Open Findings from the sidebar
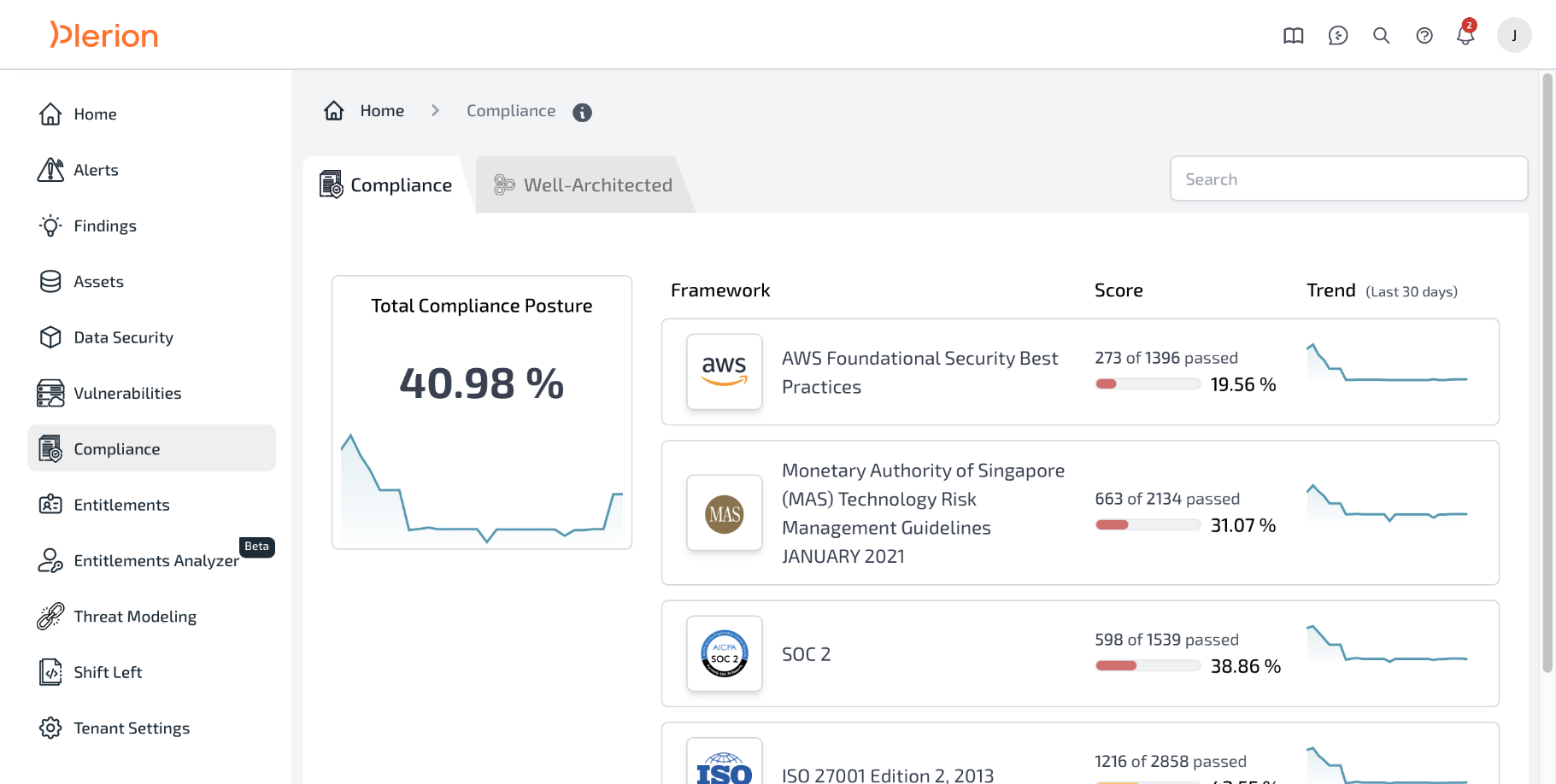The image size is (1556, 784). [x=151, y=225]
